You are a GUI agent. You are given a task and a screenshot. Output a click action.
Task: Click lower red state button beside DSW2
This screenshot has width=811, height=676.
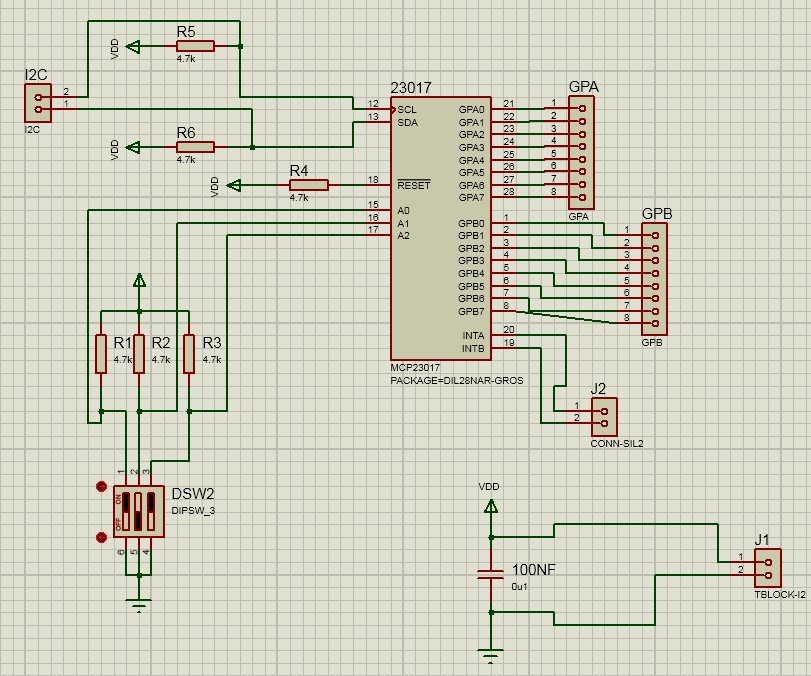[101, 537]
